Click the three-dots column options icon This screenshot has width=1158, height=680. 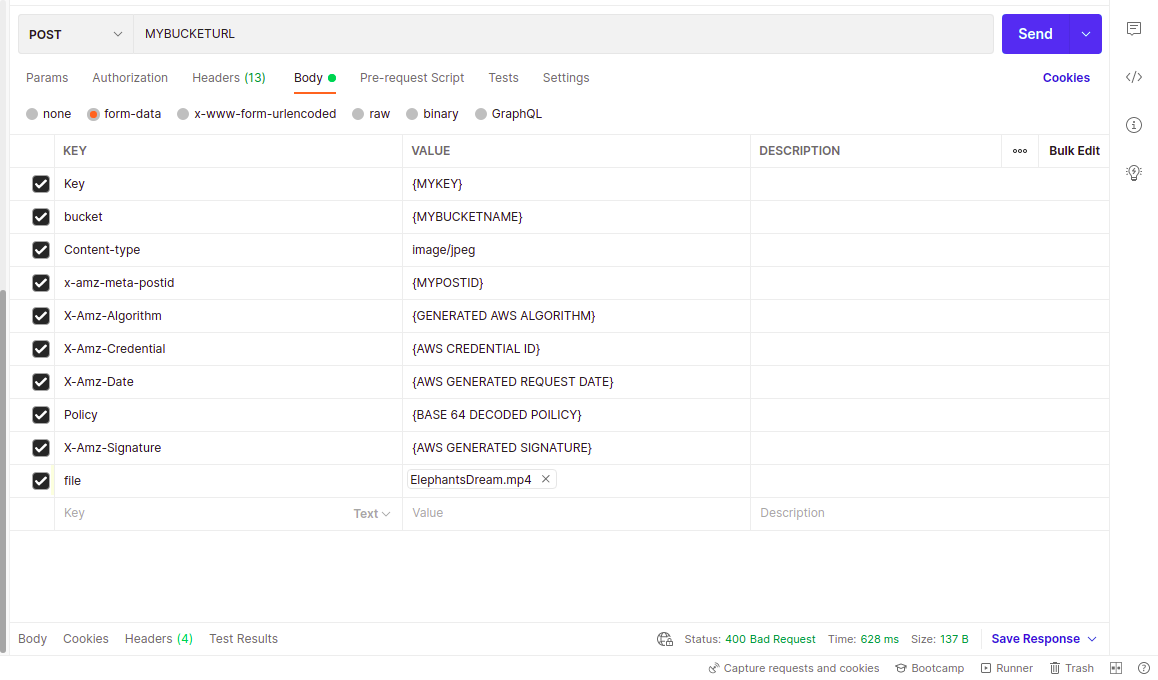click(x=1020, y=151)
